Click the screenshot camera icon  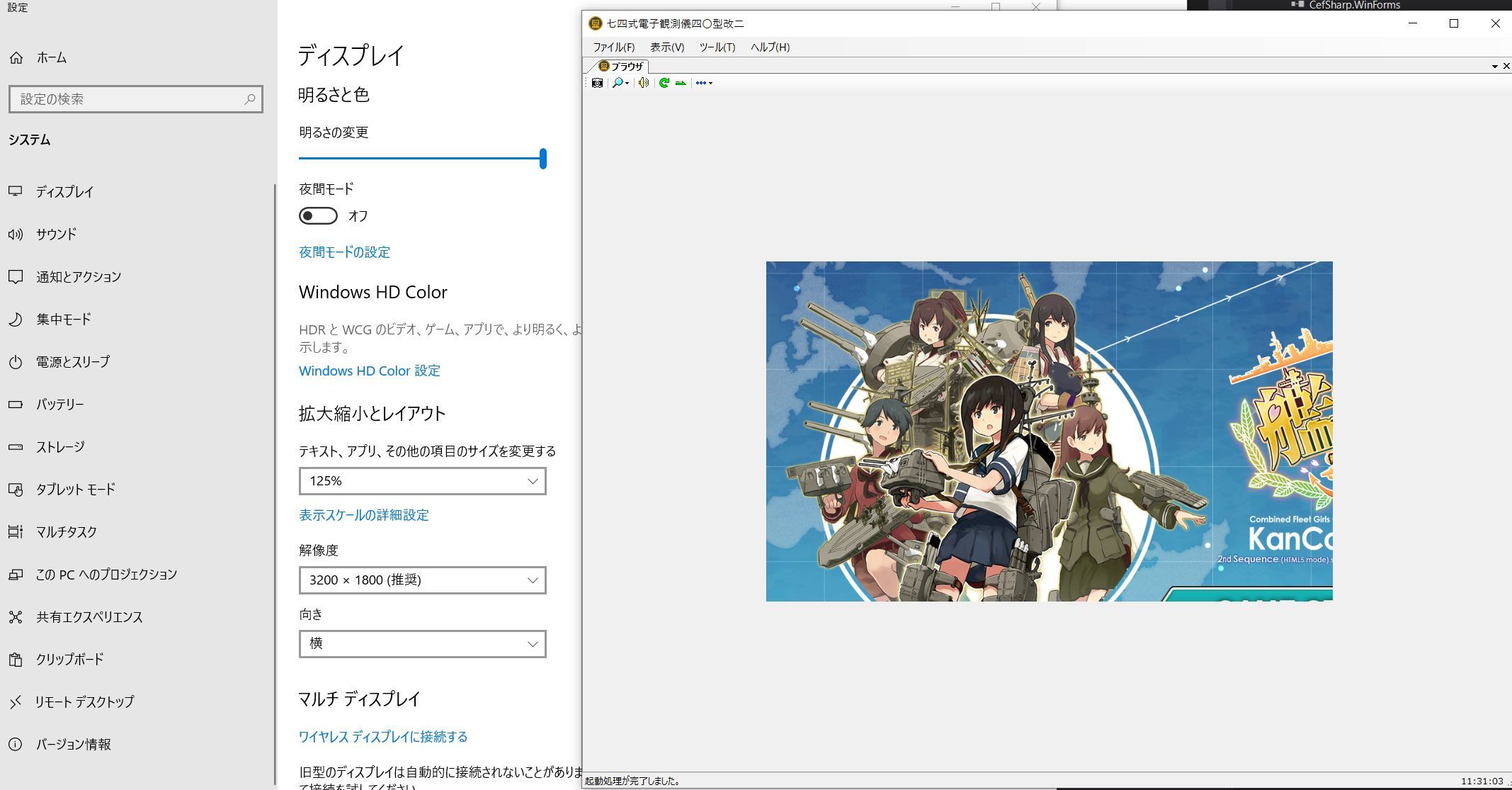[x=597, y=83]
